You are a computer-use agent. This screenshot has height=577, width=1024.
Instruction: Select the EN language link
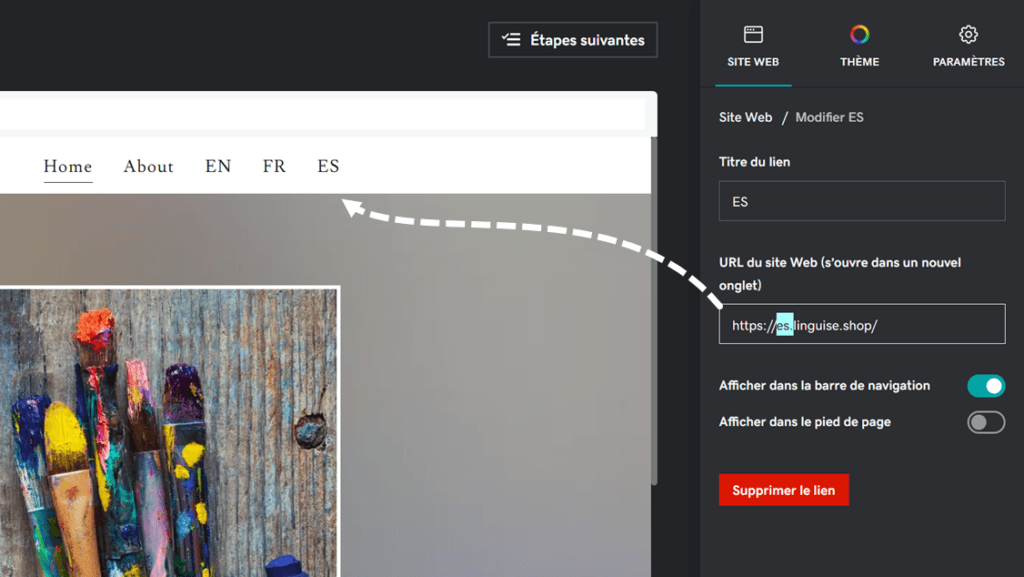[x=218, y=166]
